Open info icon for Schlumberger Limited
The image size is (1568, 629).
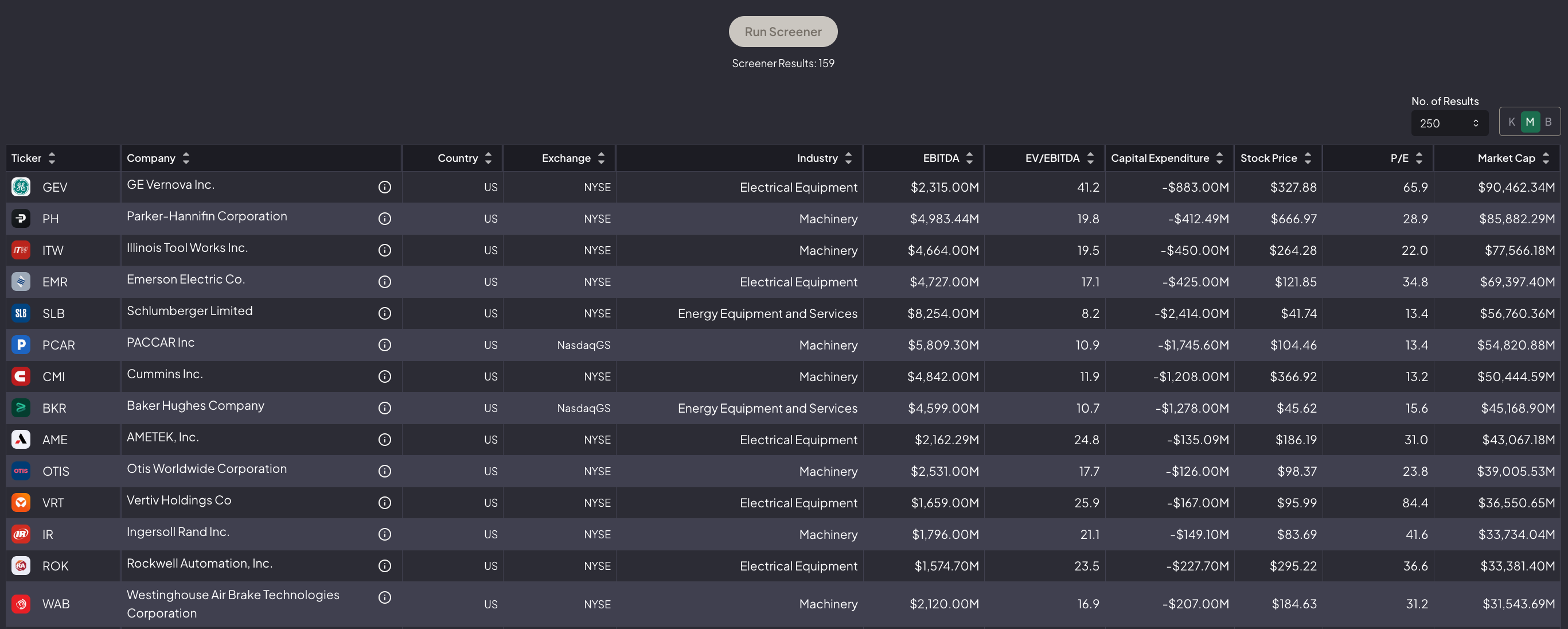click(385, 313)
